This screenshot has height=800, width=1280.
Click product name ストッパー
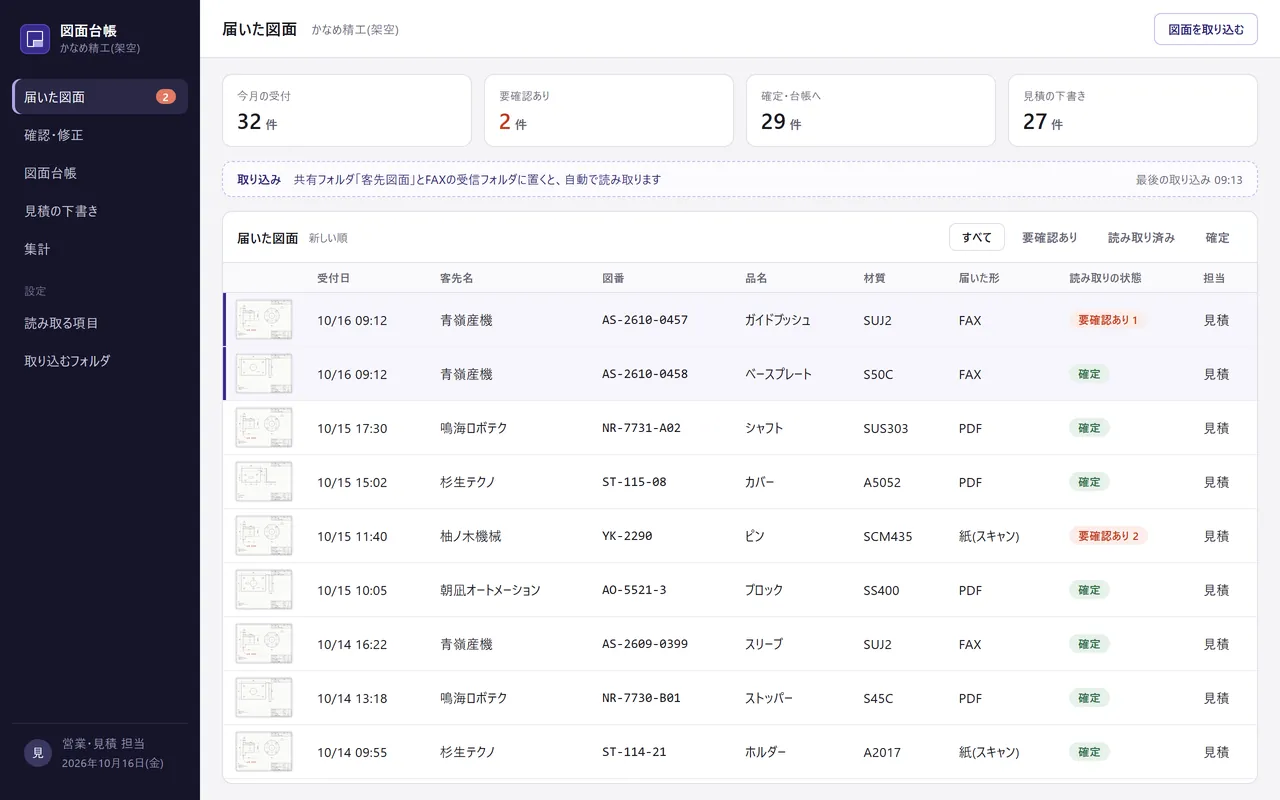[769, 698]
